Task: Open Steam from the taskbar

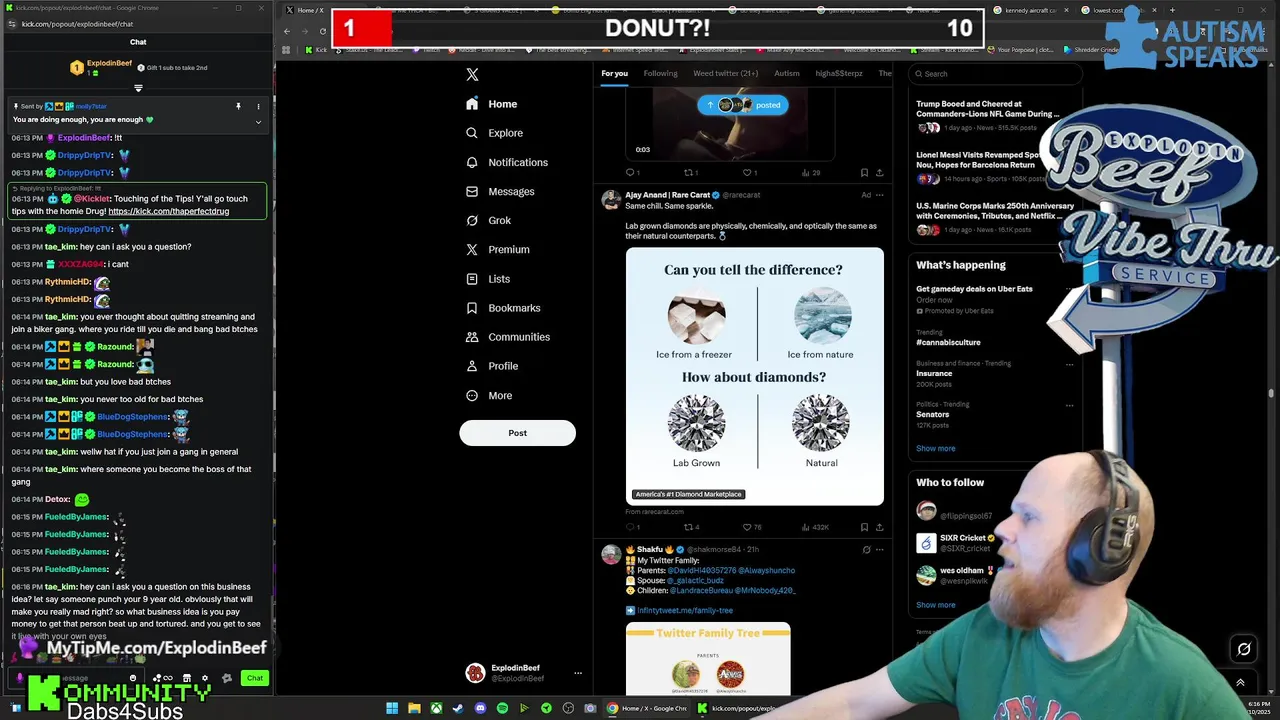Action: pyautogui.click(x=458, y=709)
